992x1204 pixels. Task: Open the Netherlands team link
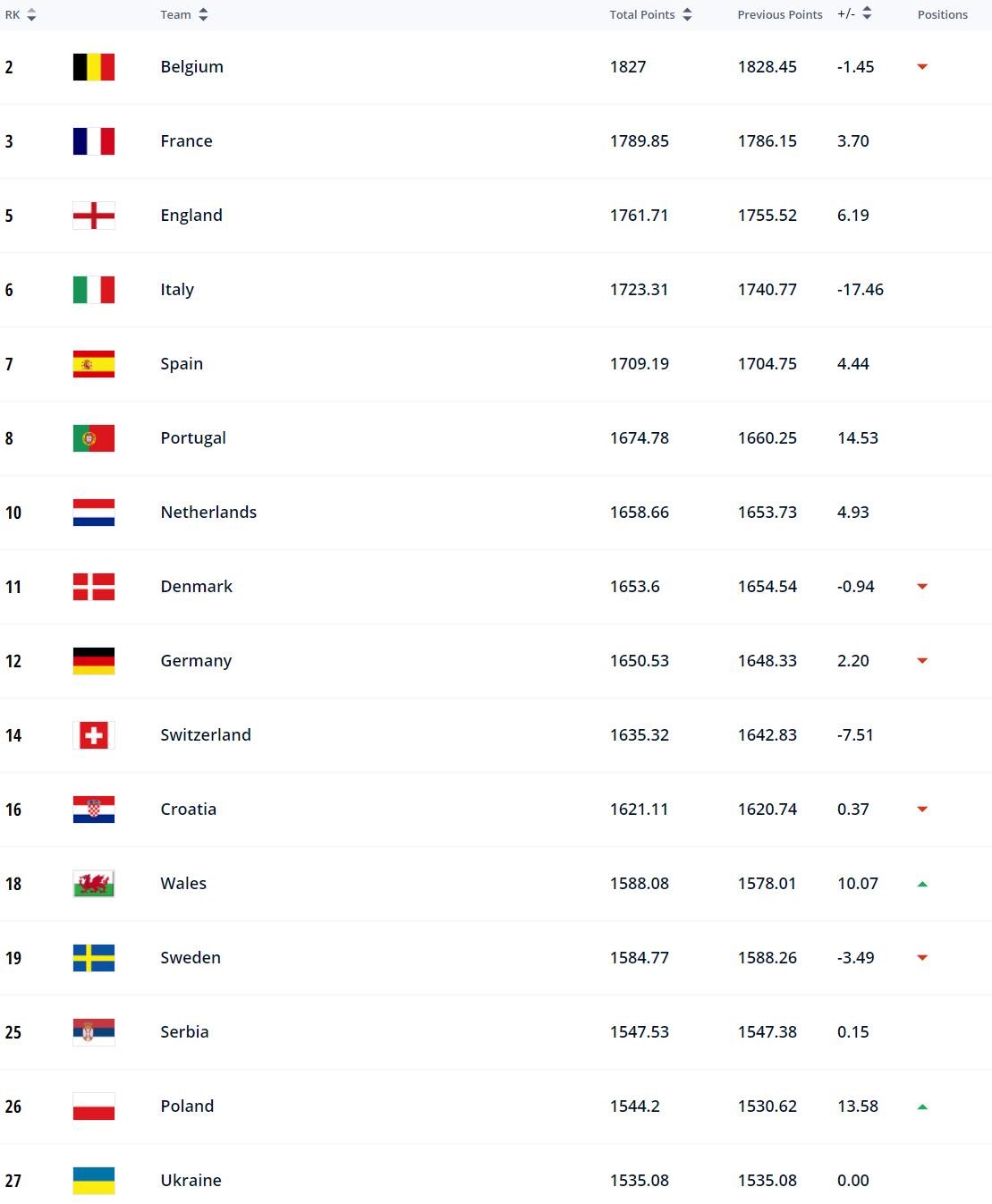[x=208, y=513]
